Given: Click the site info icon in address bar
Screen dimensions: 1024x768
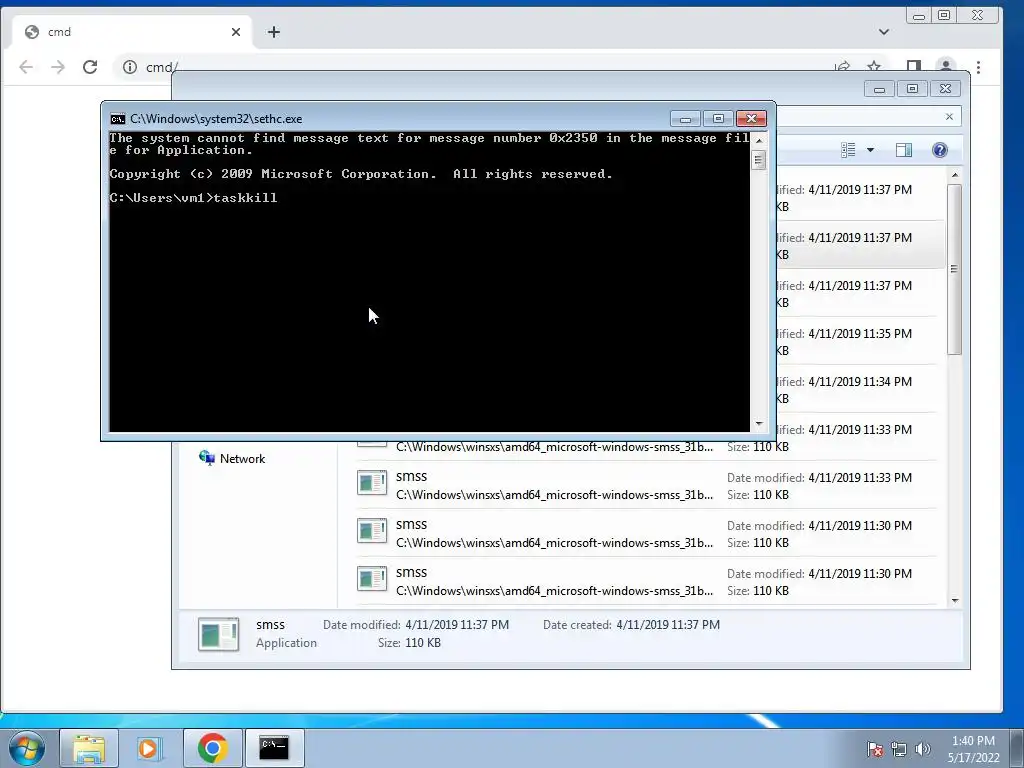Looking at the screenshot, I should pos(130,67).
